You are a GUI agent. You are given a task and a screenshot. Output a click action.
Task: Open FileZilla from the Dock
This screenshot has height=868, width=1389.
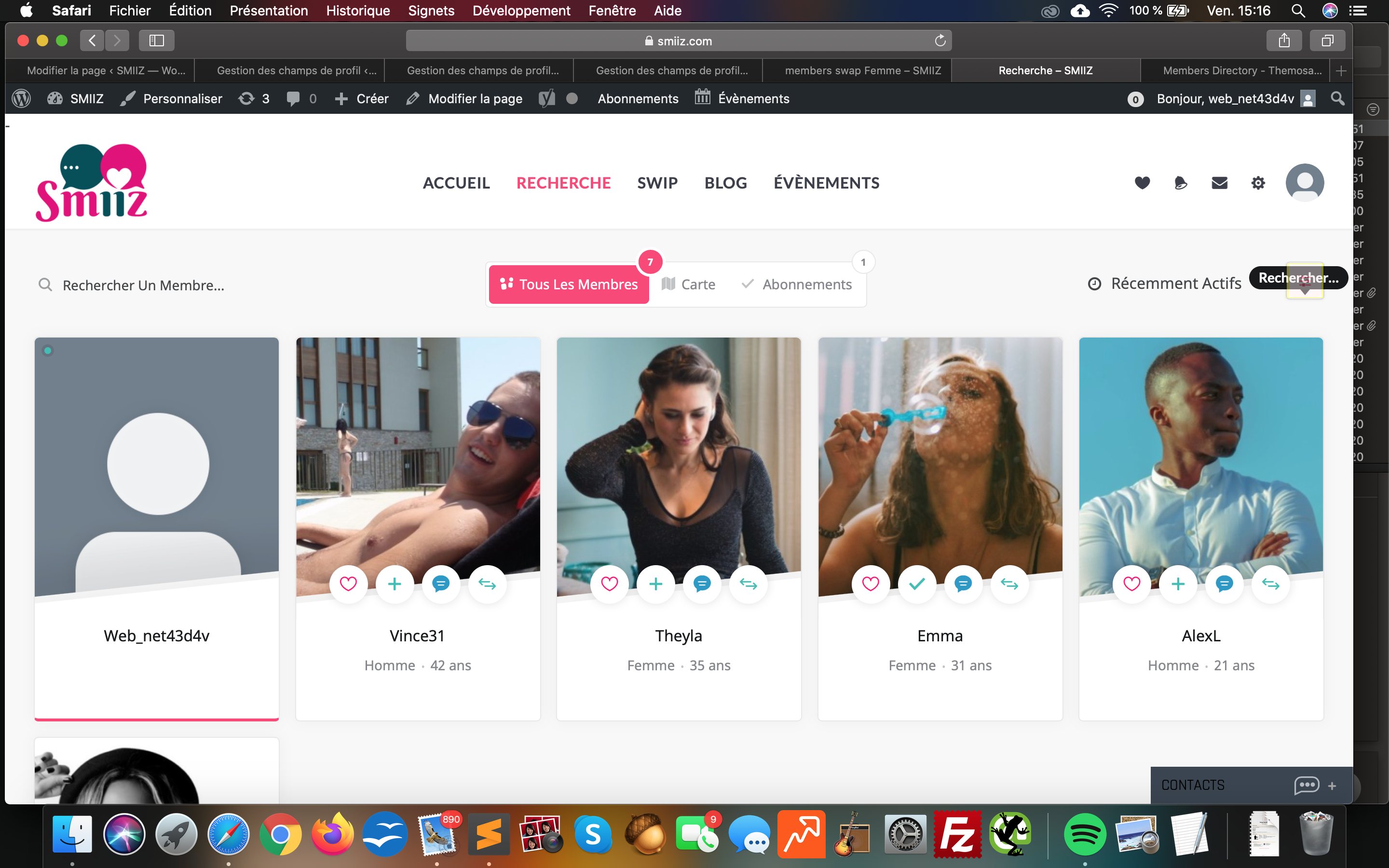pos(957,835)
